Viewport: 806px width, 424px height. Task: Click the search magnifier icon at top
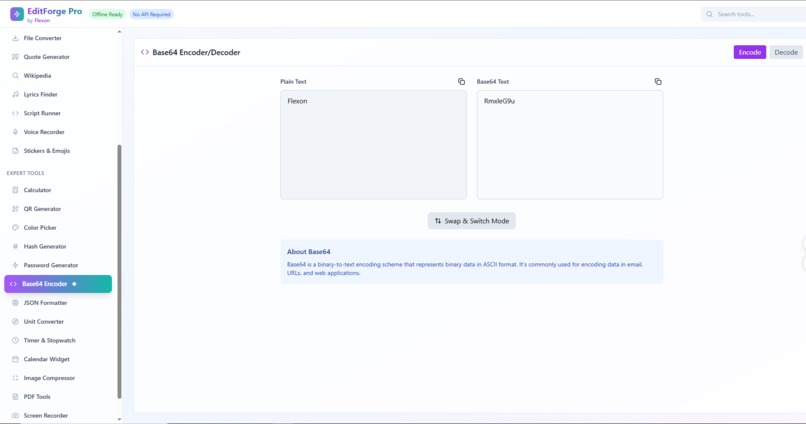pyautogui.click(x=709, y=14)
